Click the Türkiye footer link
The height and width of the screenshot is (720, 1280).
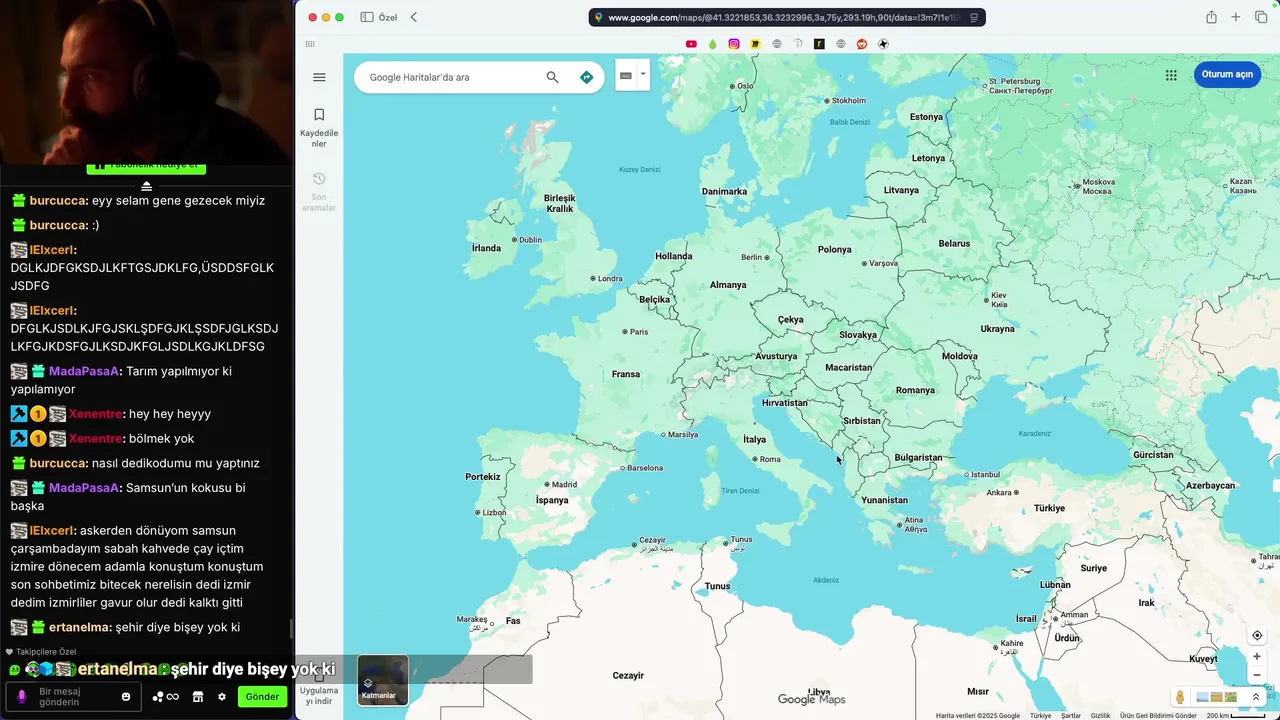pos(1041,716)
